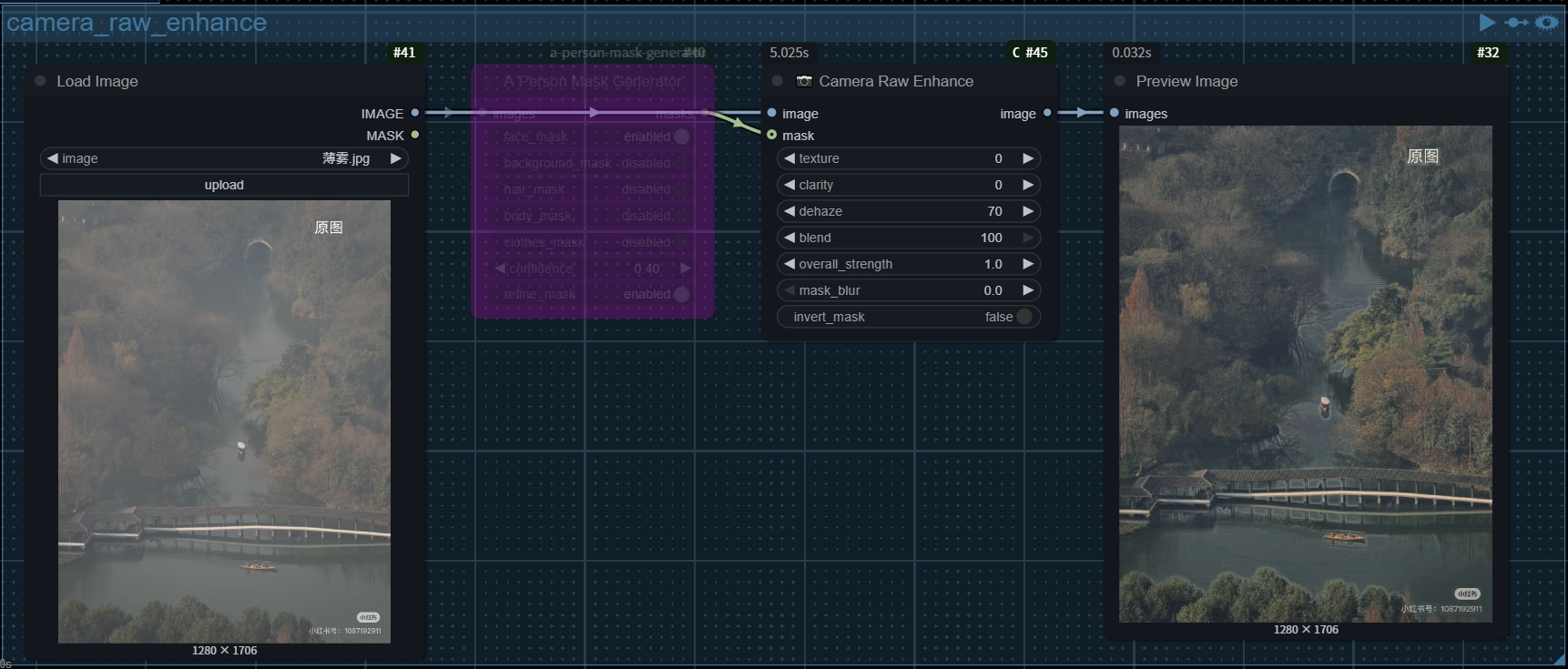Increase clarity with its right arrow

tap(1028, 185)
